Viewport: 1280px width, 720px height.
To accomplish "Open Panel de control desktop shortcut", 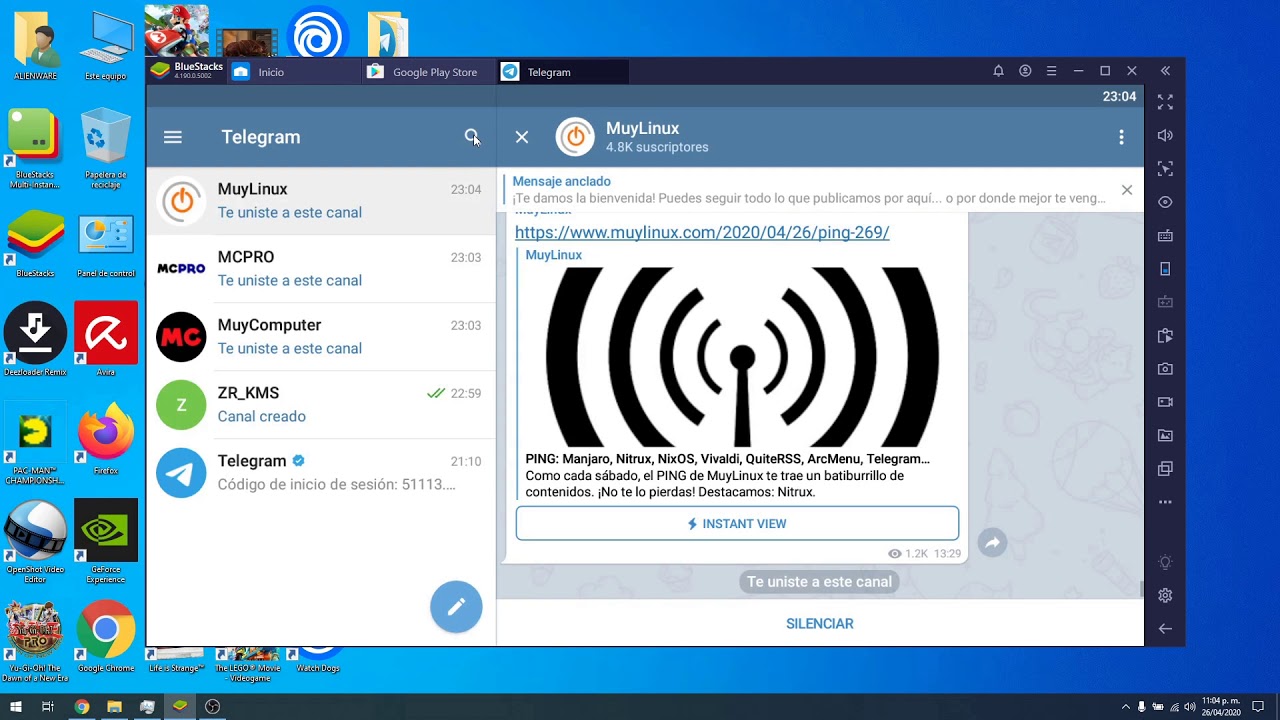I will [105, 246].
